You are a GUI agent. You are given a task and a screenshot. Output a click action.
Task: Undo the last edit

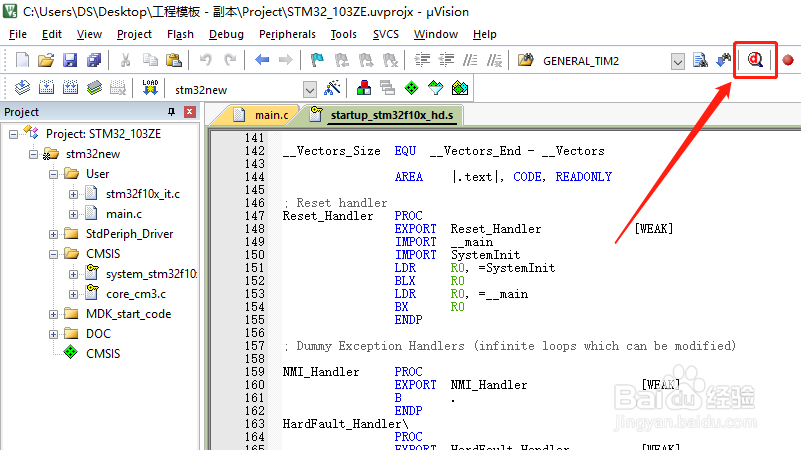click(x=205, y=60)
